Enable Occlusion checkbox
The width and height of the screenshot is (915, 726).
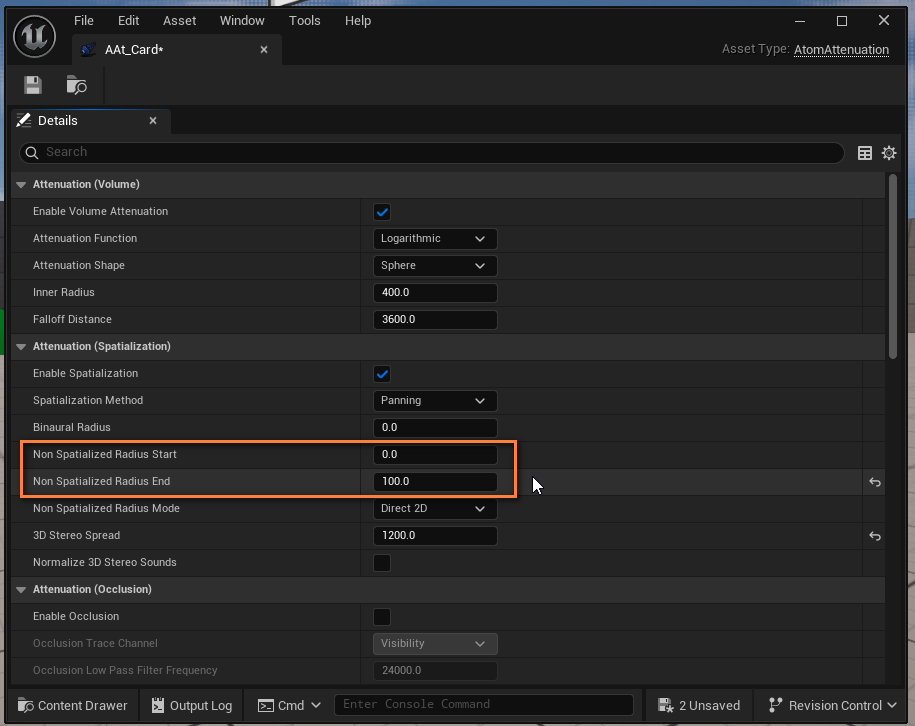pos(382,617)
